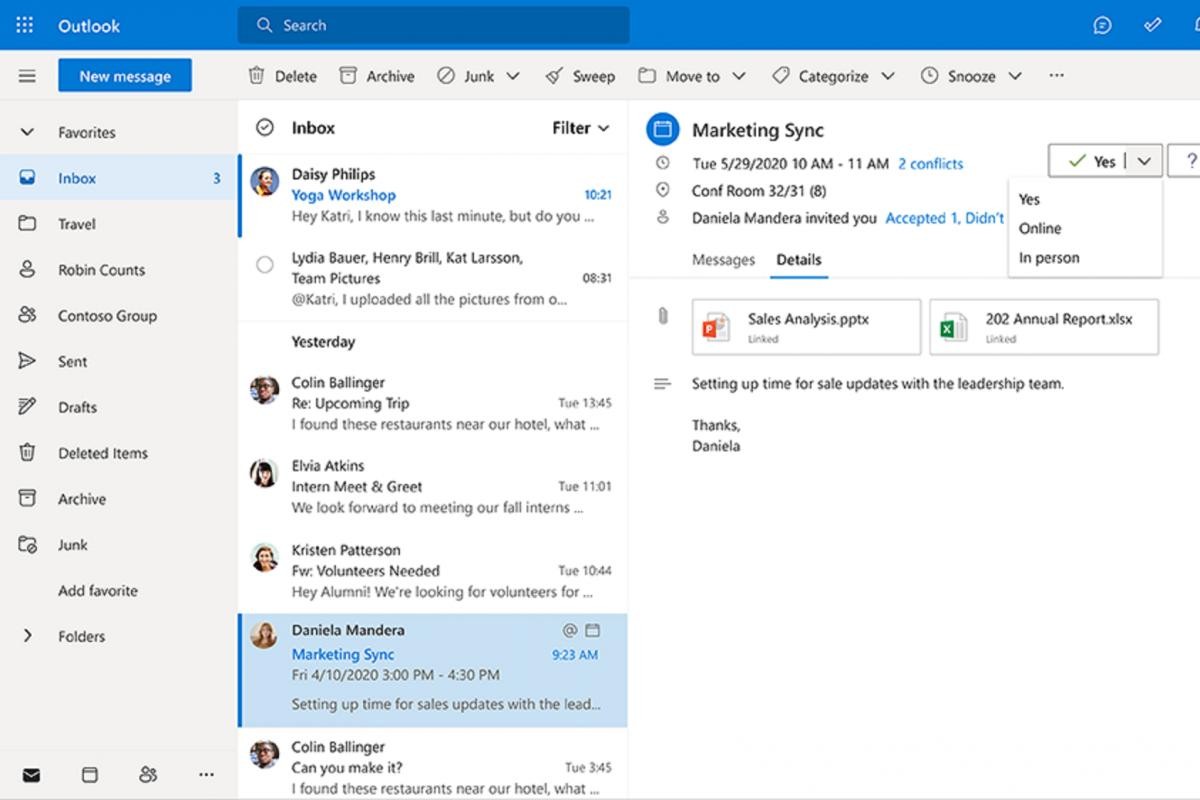Open the 2 conflicts link
Image resolution: width=1200 pixels, height=800 pixels.
(x=930, y=163)
